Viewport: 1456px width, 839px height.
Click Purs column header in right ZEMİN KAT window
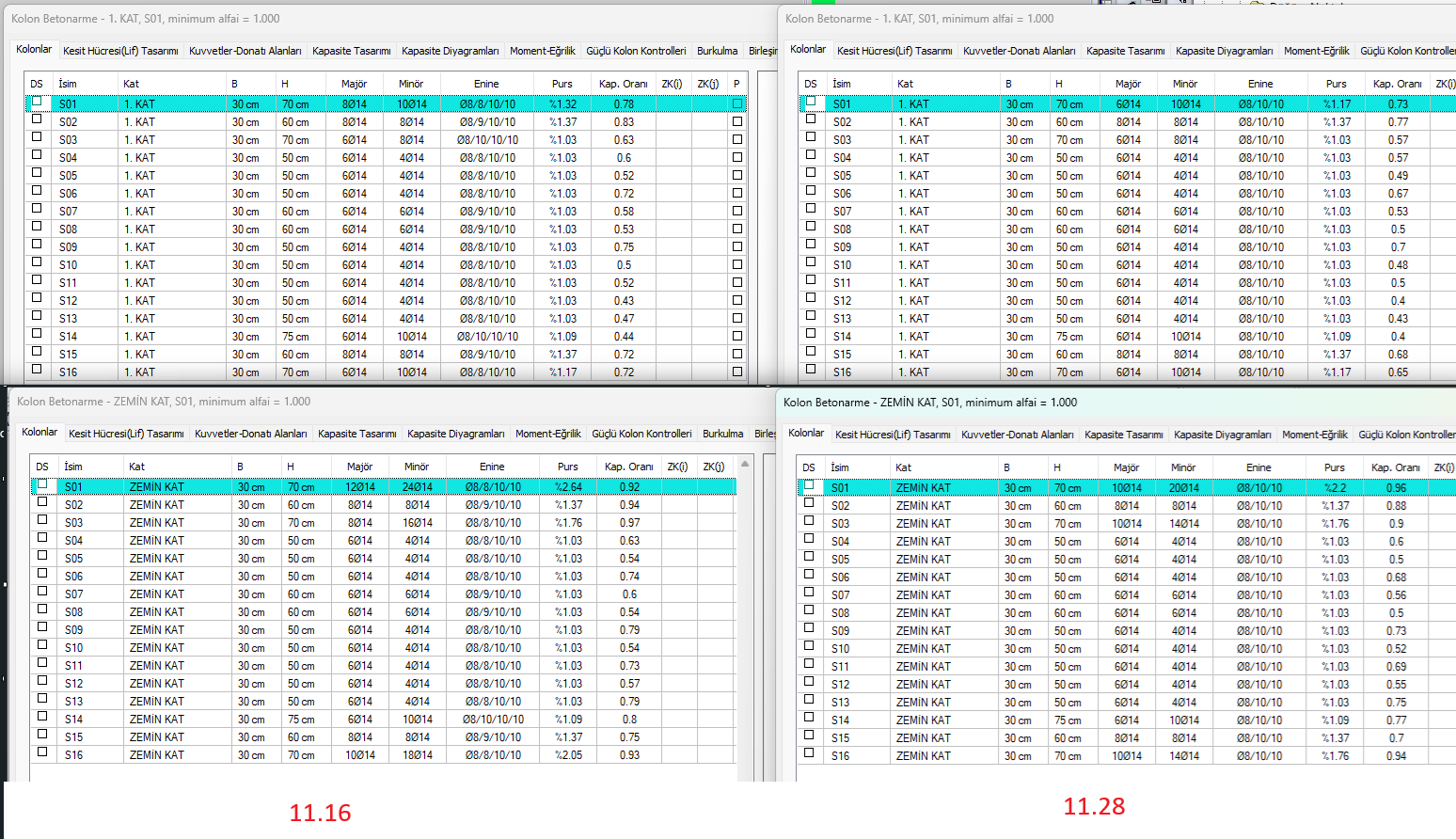click(1335, 467)
